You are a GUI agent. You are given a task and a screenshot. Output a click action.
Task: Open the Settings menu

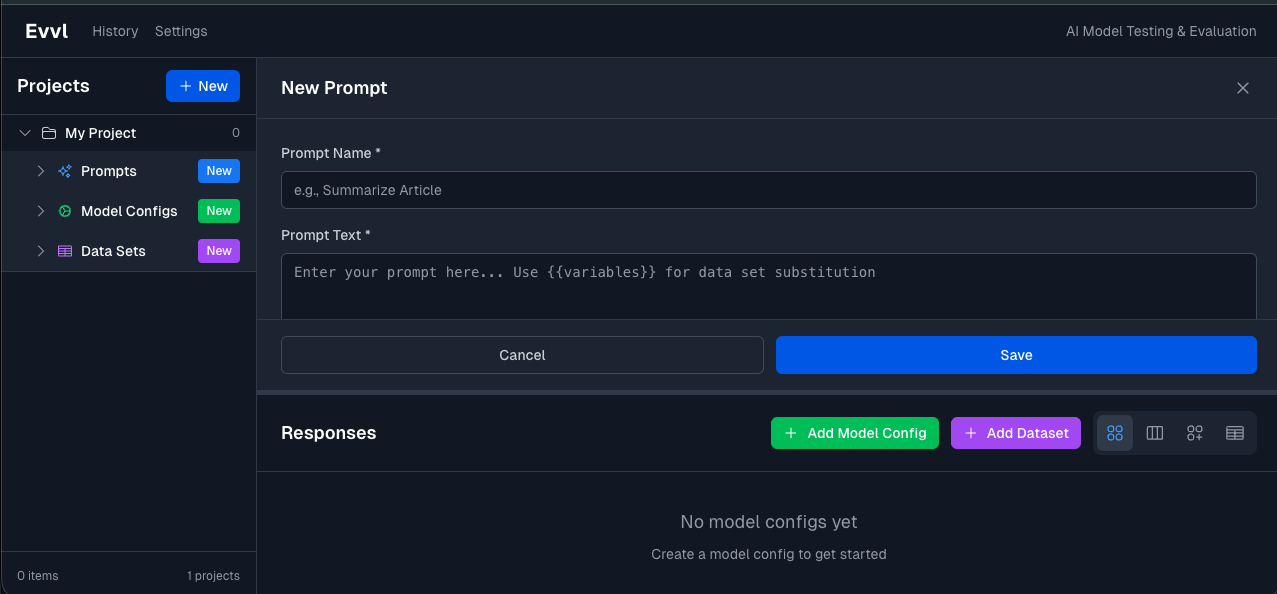pos(180,31)
